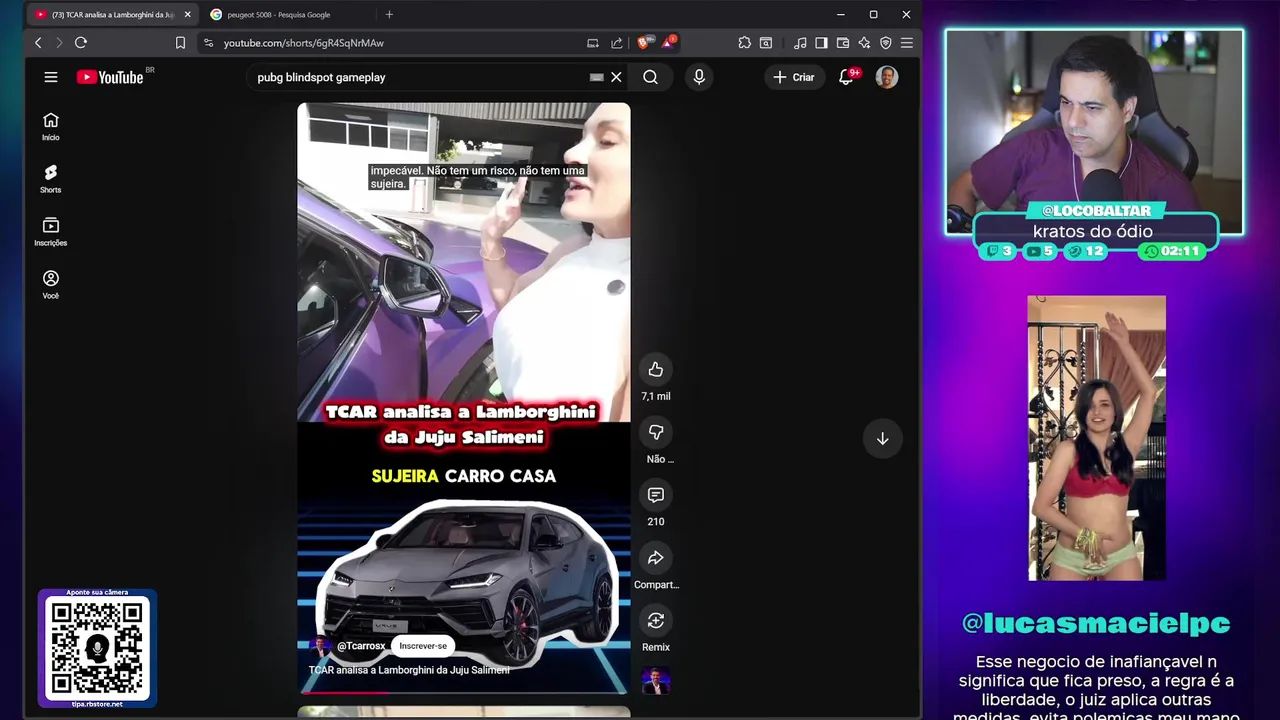Click the short's audio thumbnail below Remix
This screenshot has height=720, width=1280.
pos(656,681)
